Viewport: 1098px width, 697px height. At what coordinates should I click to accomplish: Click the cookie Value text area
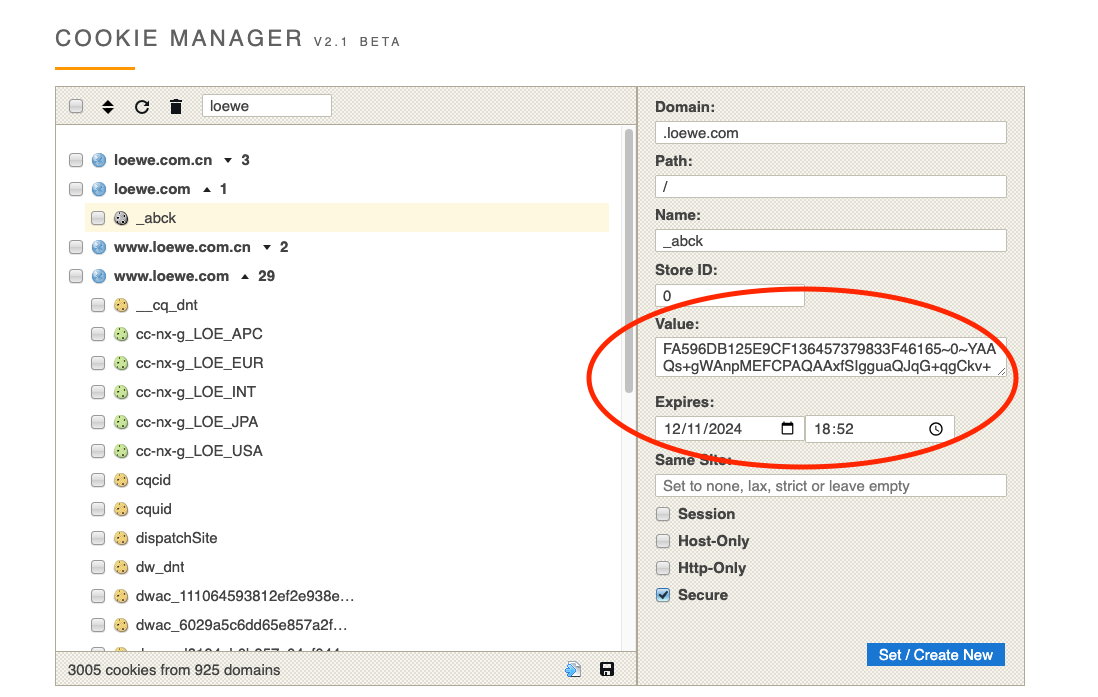[x=831, y=357]
